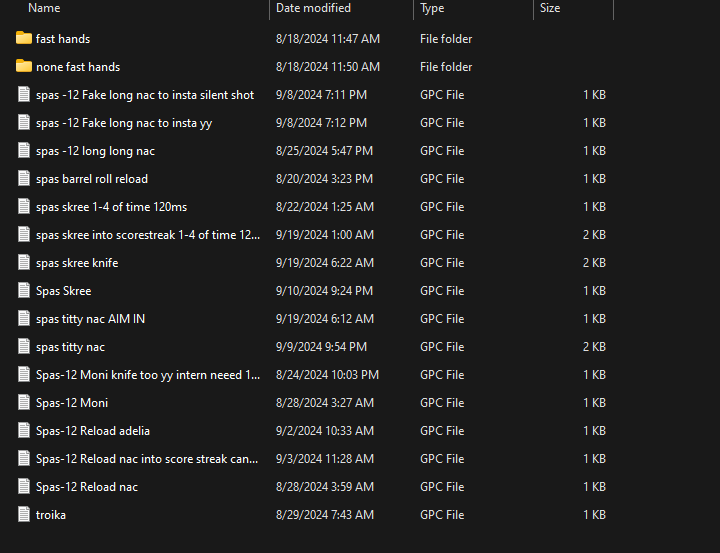
Task: Click the 'fast hands' folder icon
Action: coord(24,39)
